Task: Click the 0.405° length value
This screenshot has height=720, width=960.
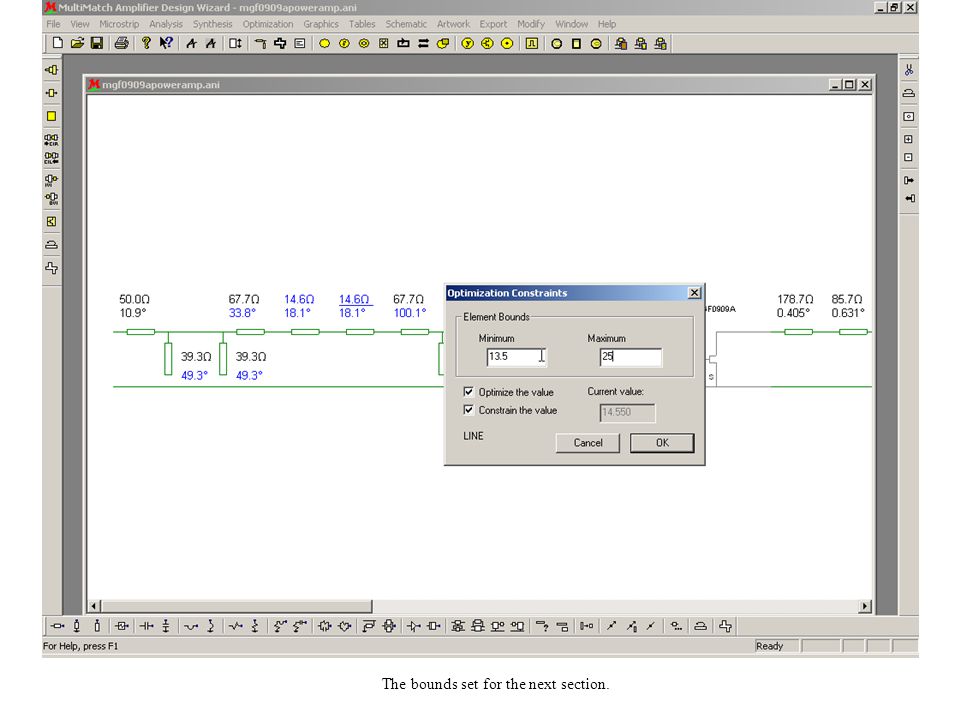Action: tap(793, 313)
